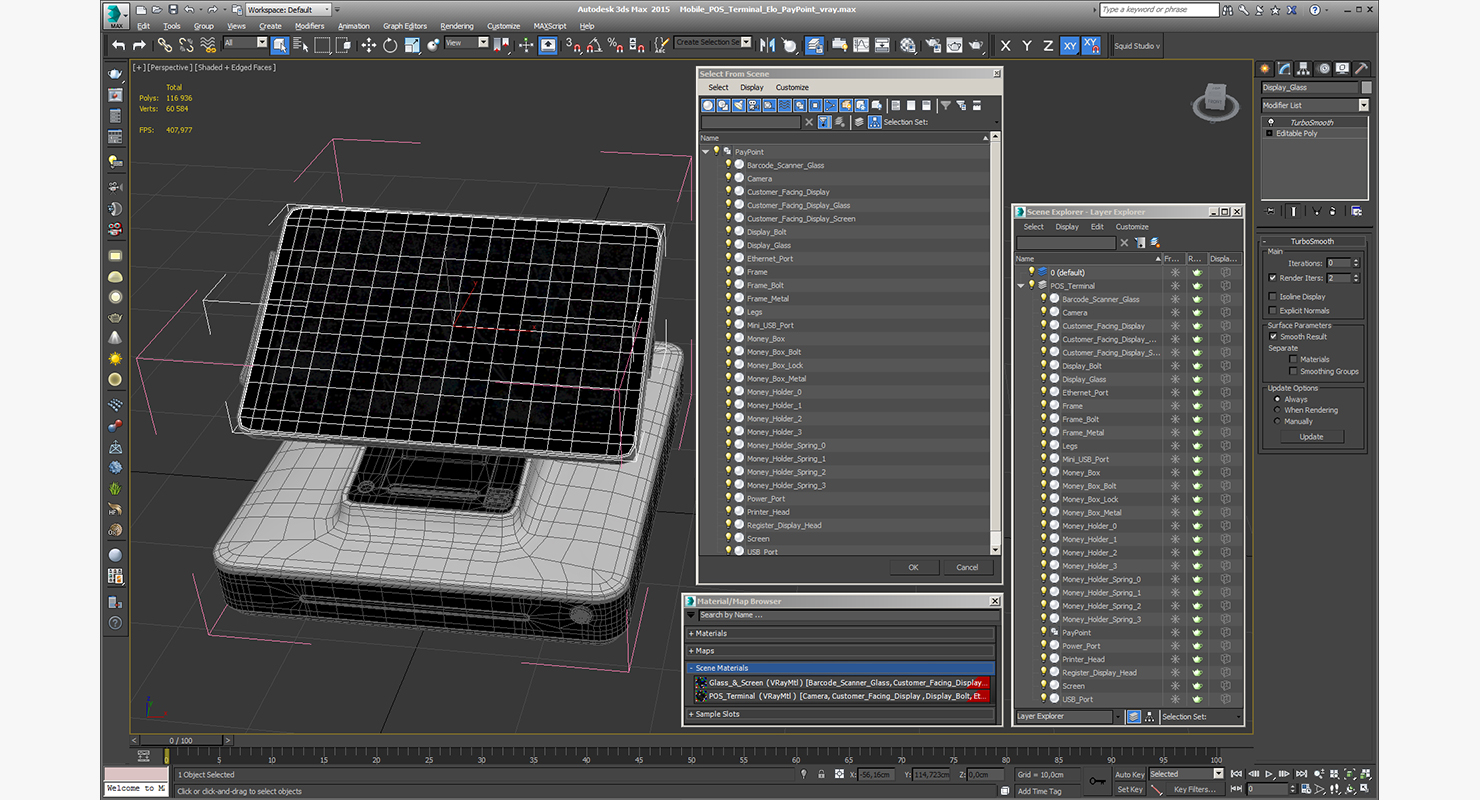The image size is (1480, 800).
Task: Open Select by Name tool
Action: (300, 45)
